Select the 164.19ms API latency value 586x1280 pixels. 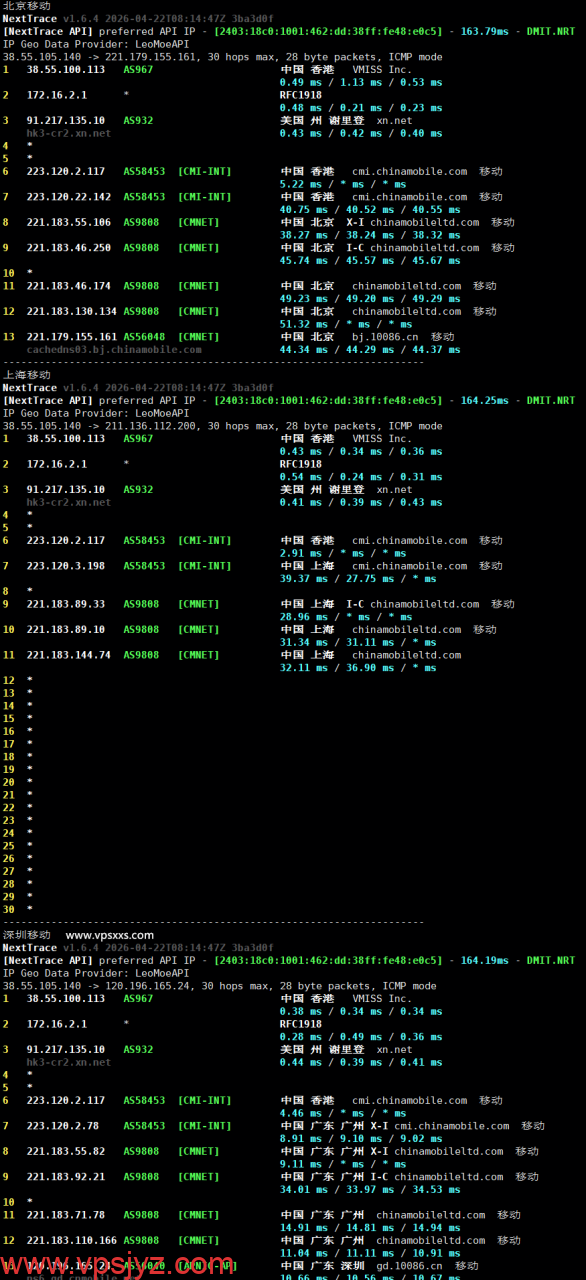[484, 961]
